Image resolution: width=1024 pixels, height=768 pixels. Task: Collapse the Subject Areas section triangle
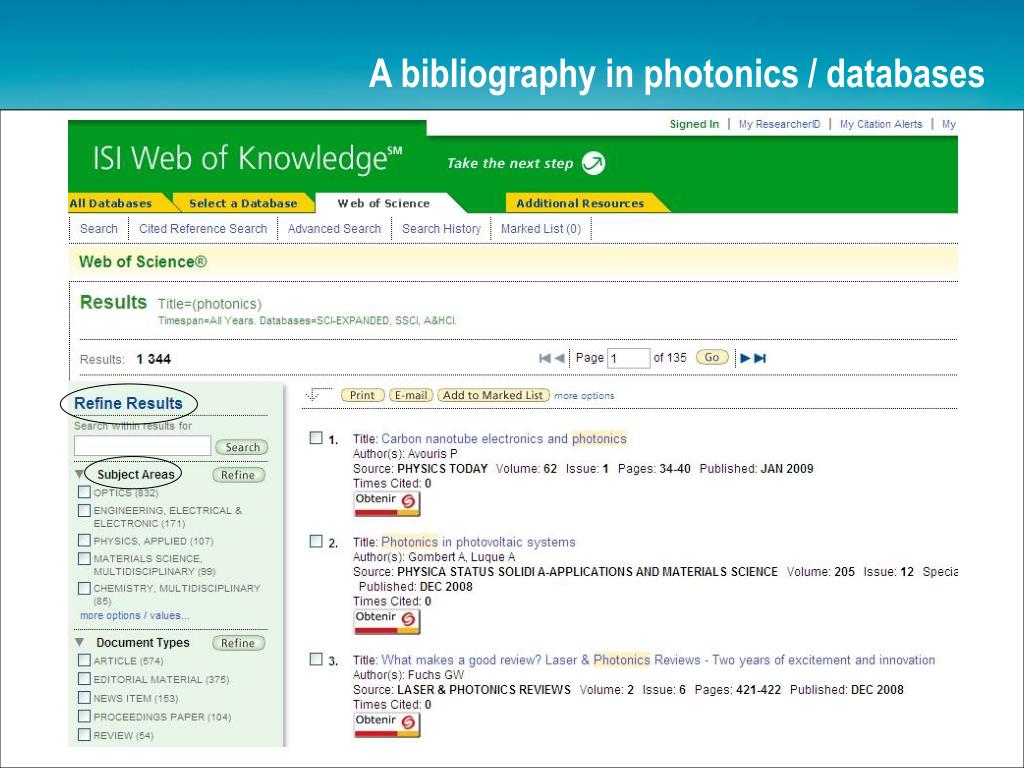point(80,473)
